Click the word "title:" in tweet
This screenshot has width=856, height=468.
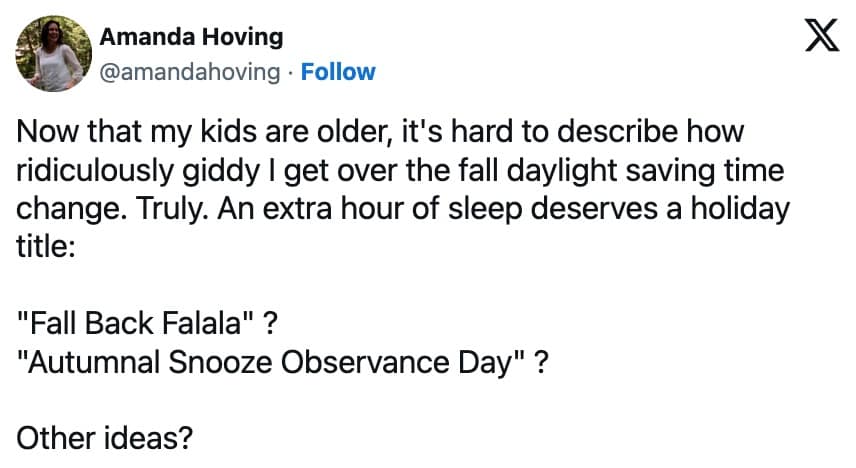click(x=46, y=247)
